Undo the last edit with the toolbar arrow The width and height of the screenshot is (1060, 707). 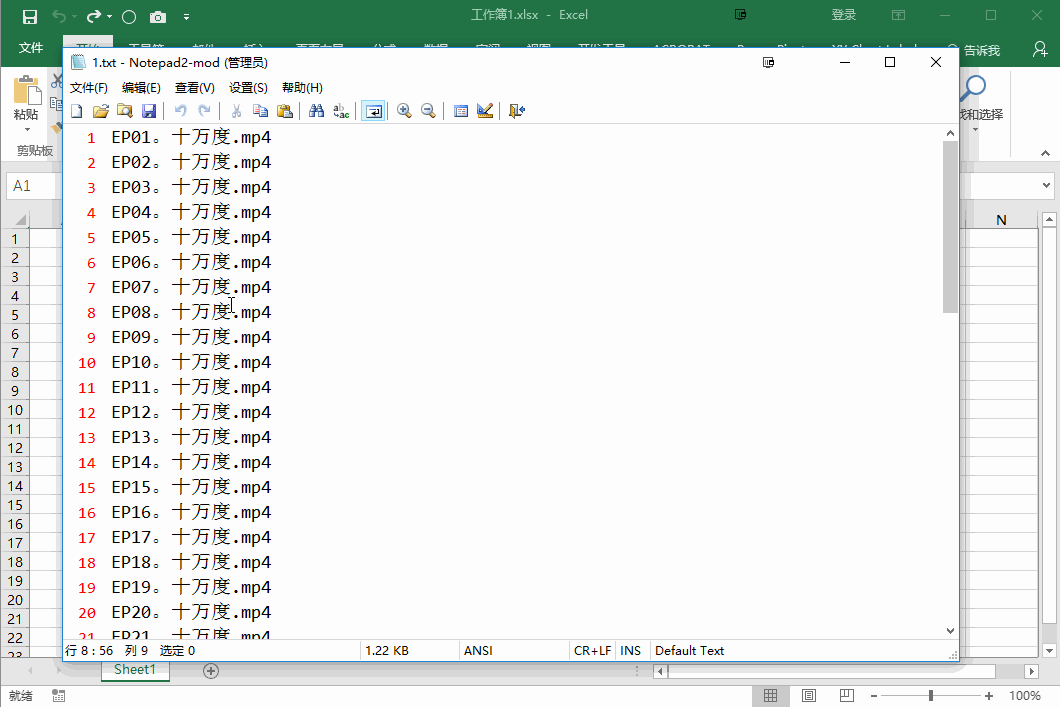180,110
